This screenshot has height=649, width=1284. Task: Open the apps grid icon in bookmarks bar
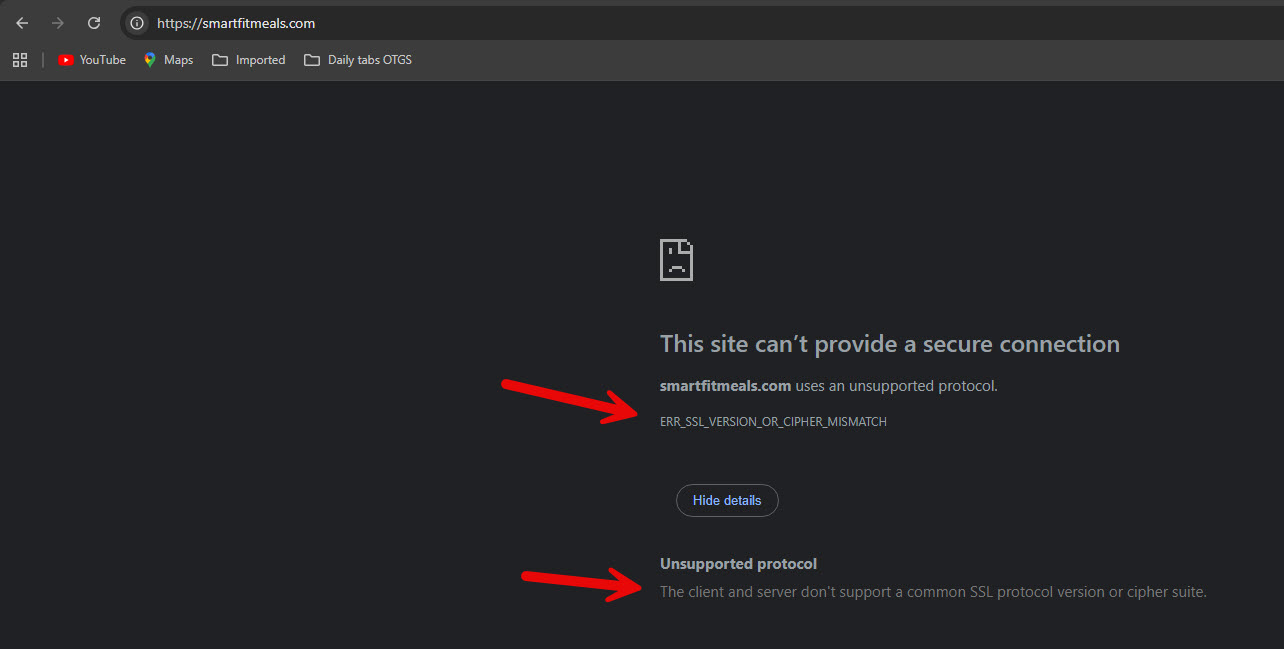[x=20, y=60]
